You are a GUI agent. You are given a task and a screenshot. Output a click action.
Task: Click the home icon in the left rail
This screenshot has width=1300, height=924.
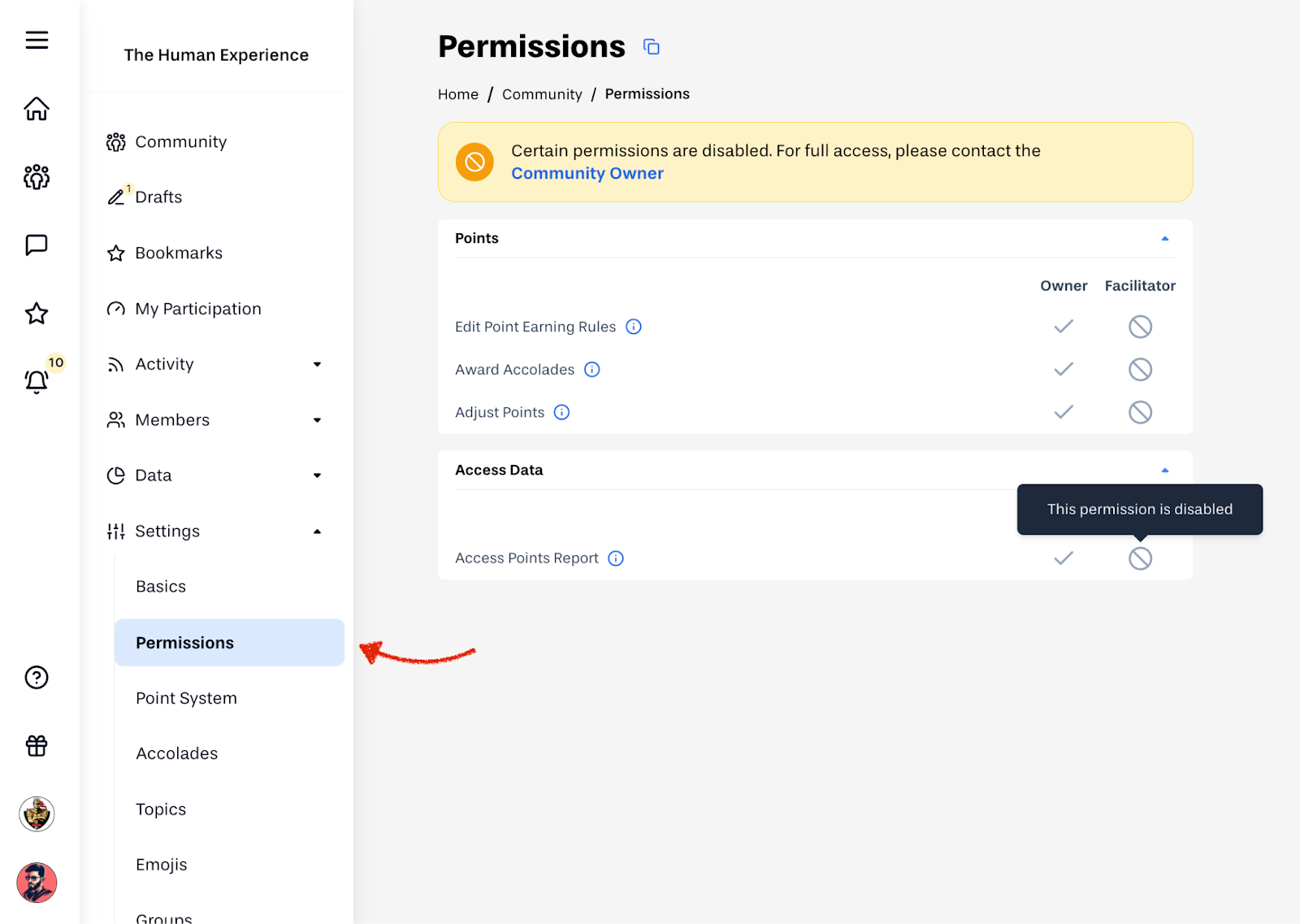[x=37, y=108]
